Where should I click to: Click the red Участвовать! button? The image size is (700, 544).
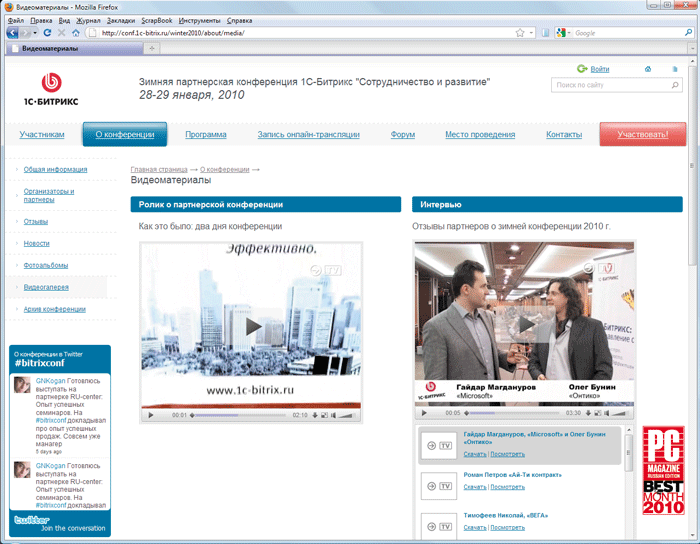[643, 134]
